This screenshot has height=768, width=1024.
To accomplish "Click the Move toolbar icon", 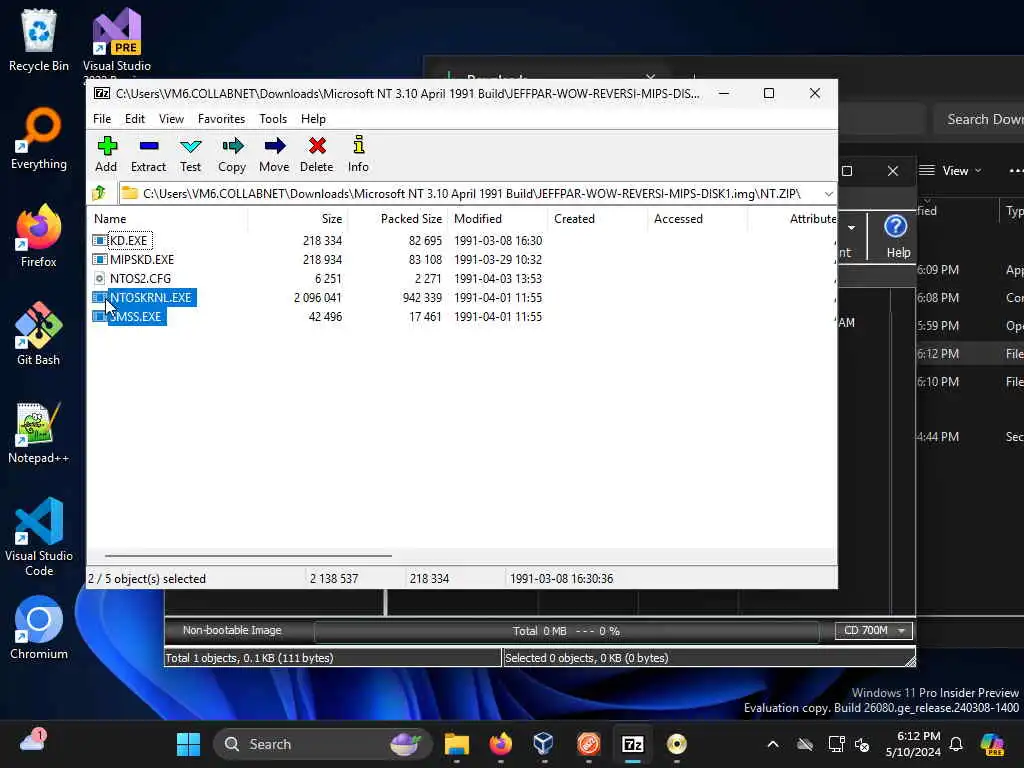I will pos(274,154).
